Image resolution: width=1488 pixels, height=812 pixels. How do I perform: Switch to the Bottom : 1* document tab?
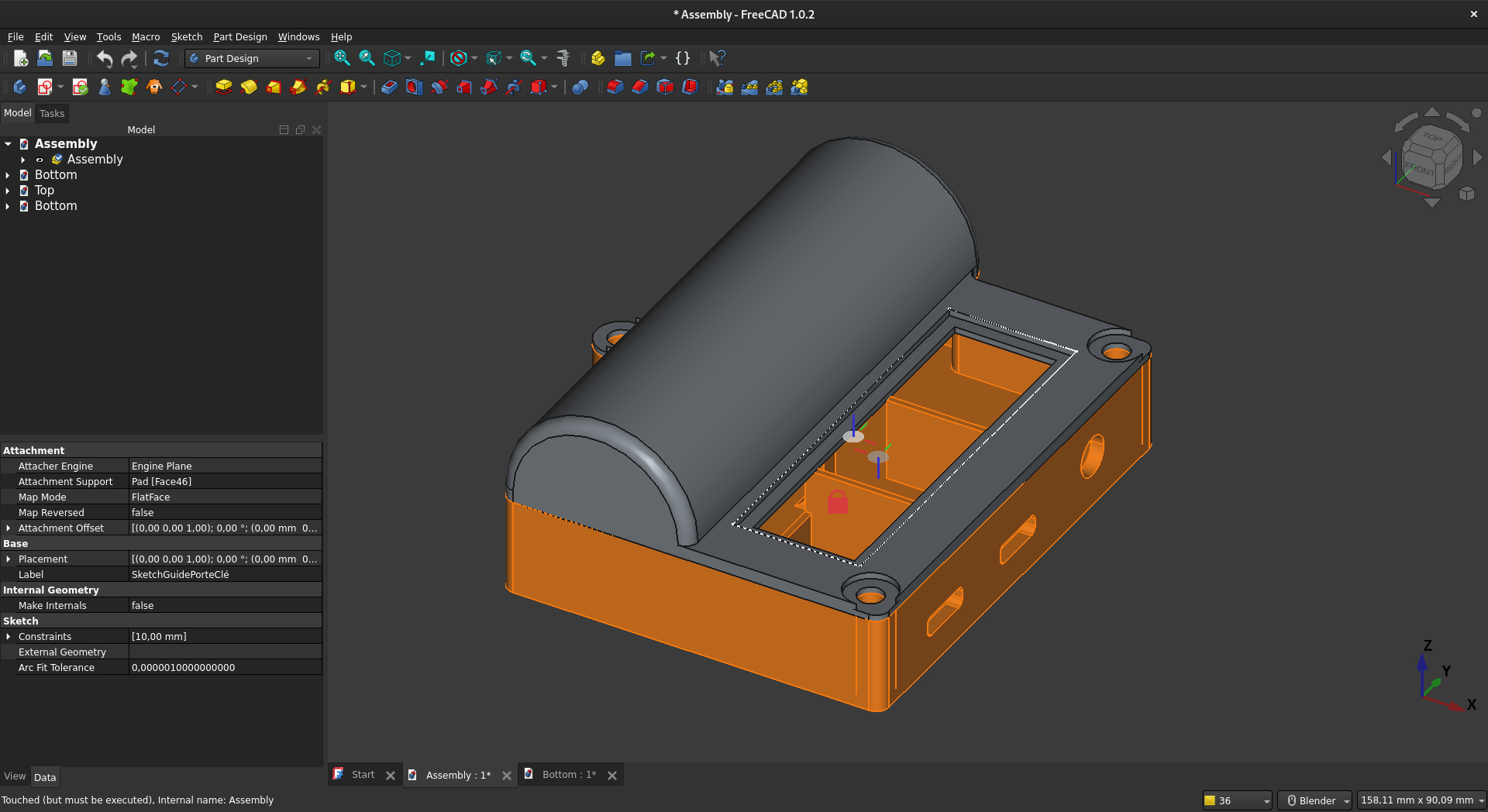coord(568,774)
